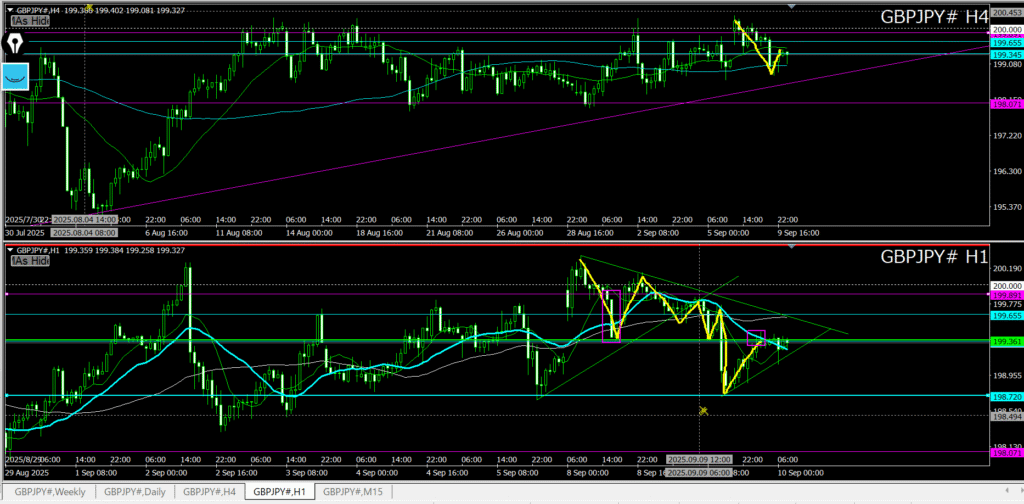
Task: Open the H4 chart header dropdown triangle
Action: [10, 10]
